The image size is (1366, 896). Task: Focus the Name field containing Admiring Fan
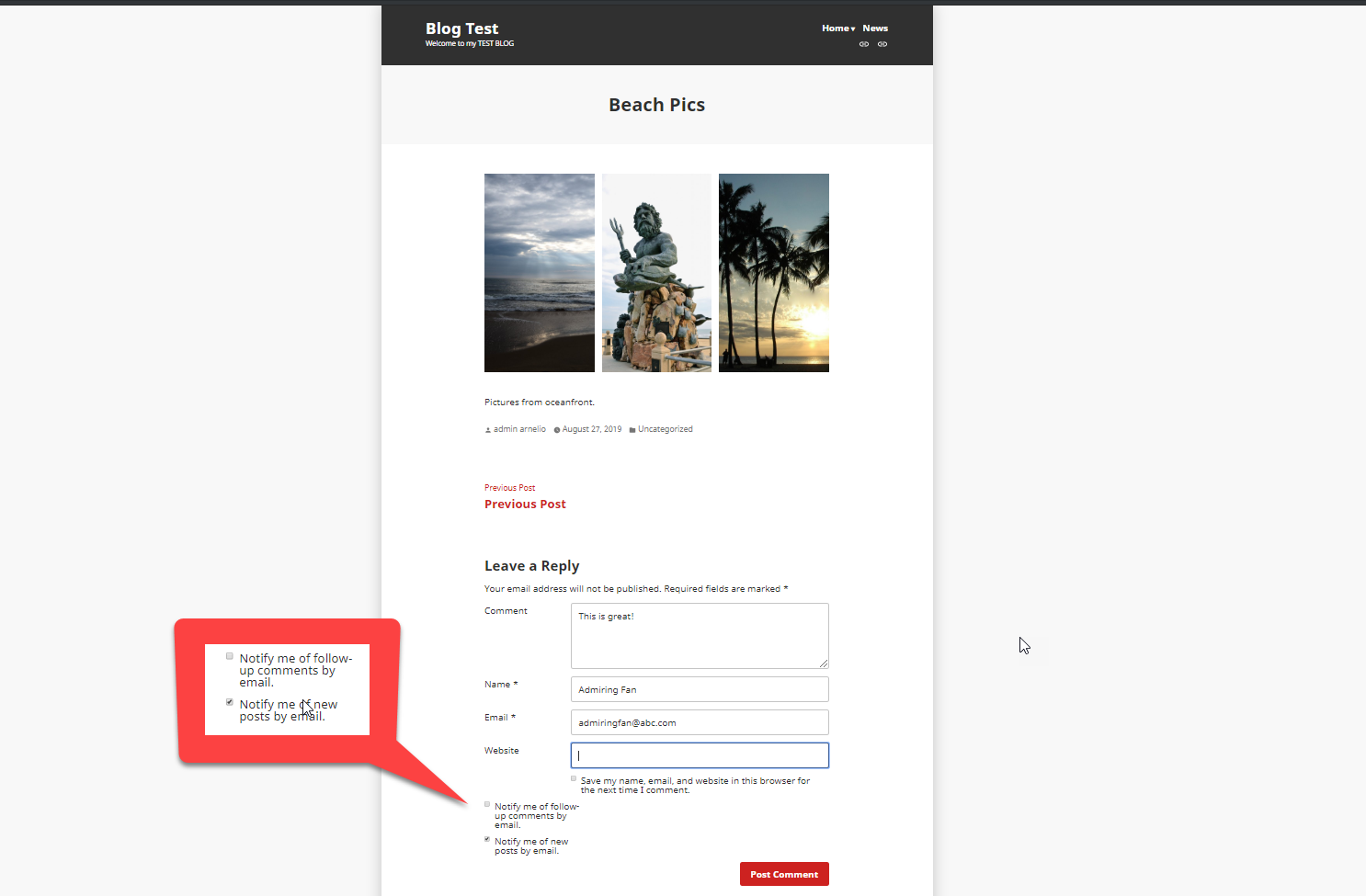(699, 689)
